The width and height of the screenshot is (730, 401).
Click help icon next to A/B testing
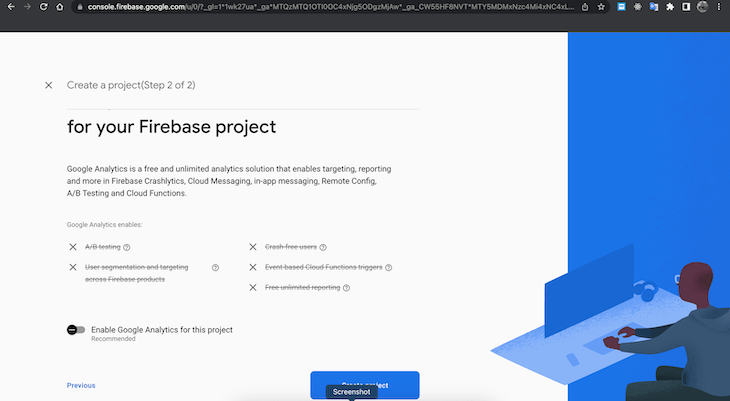[x=127, y=247]
